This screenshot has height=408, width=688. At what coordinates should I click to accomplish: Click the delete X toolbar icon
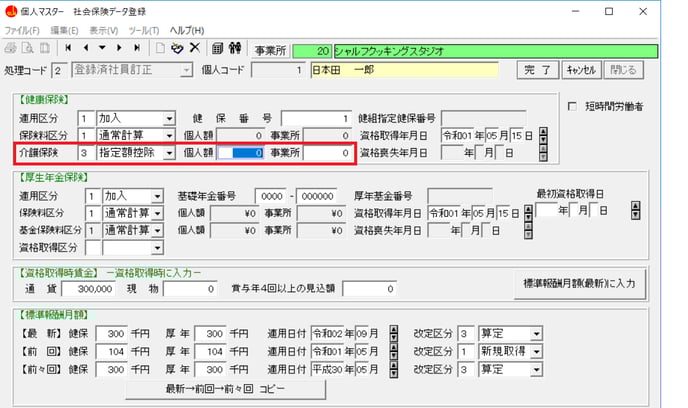pos(195,47)
